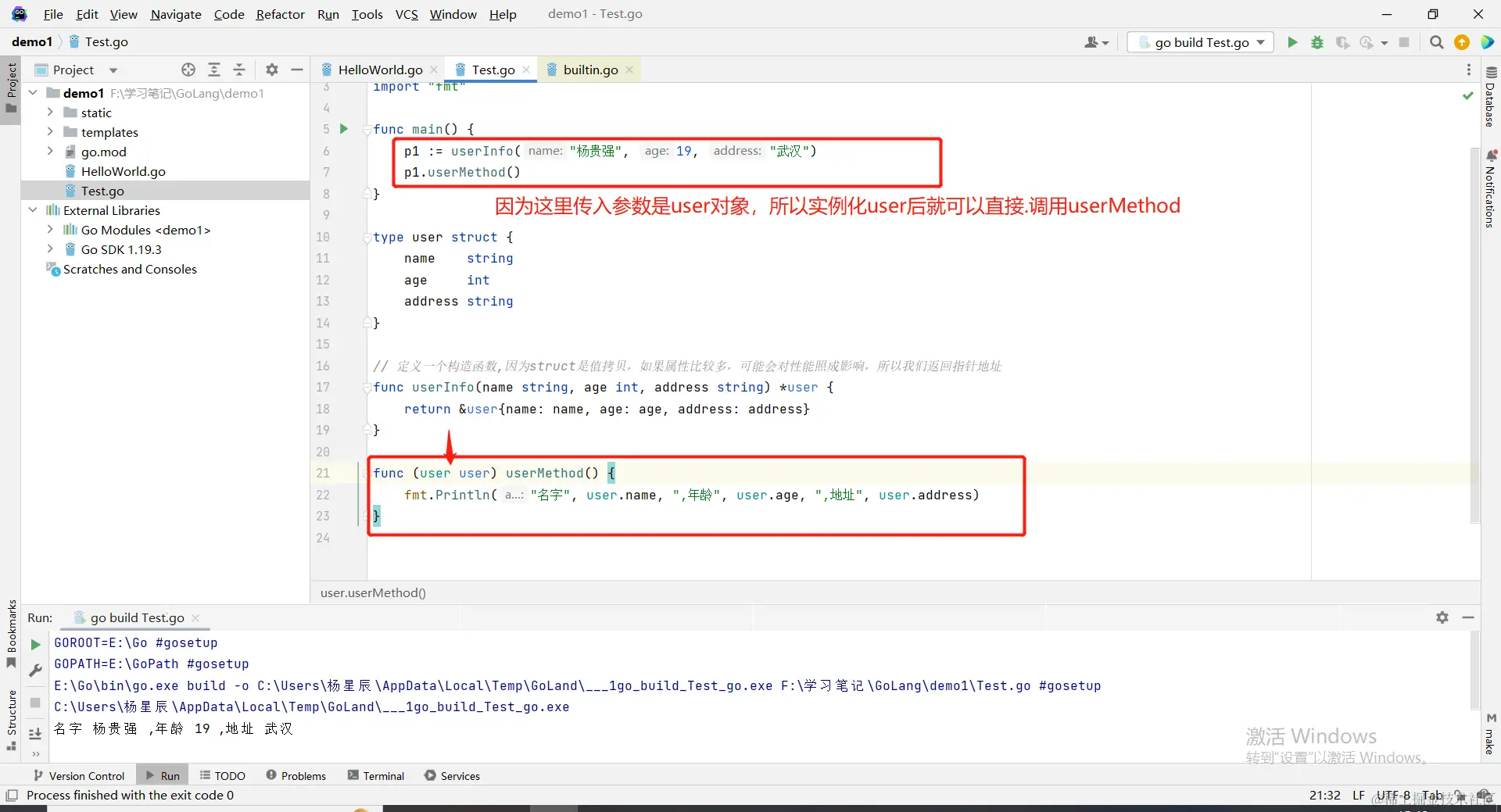Open TODO tool window
Screen dimensions: 1501x812
(223, 775)
